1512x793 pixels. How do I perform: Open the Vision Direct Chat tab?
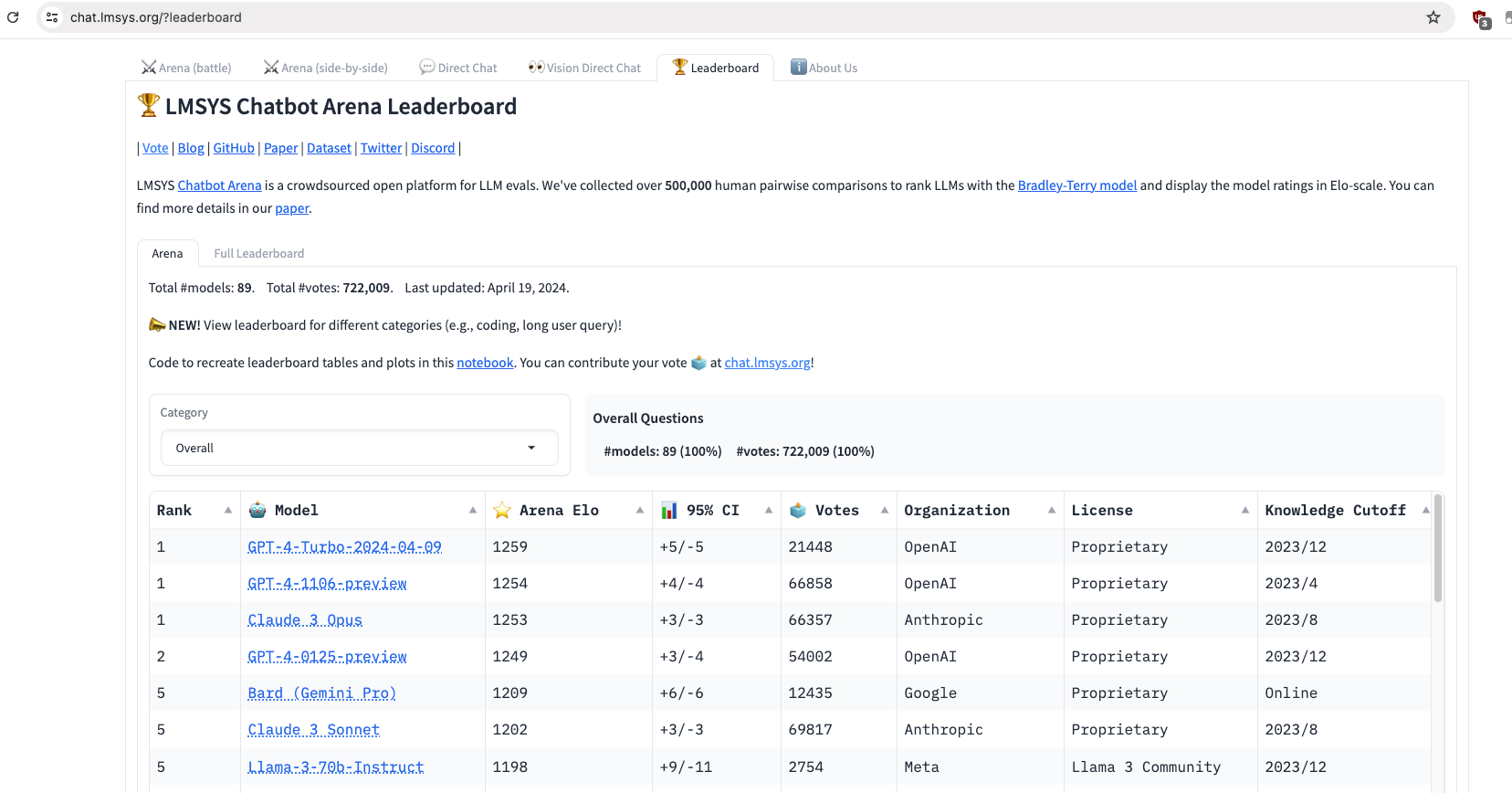[584, 68]
